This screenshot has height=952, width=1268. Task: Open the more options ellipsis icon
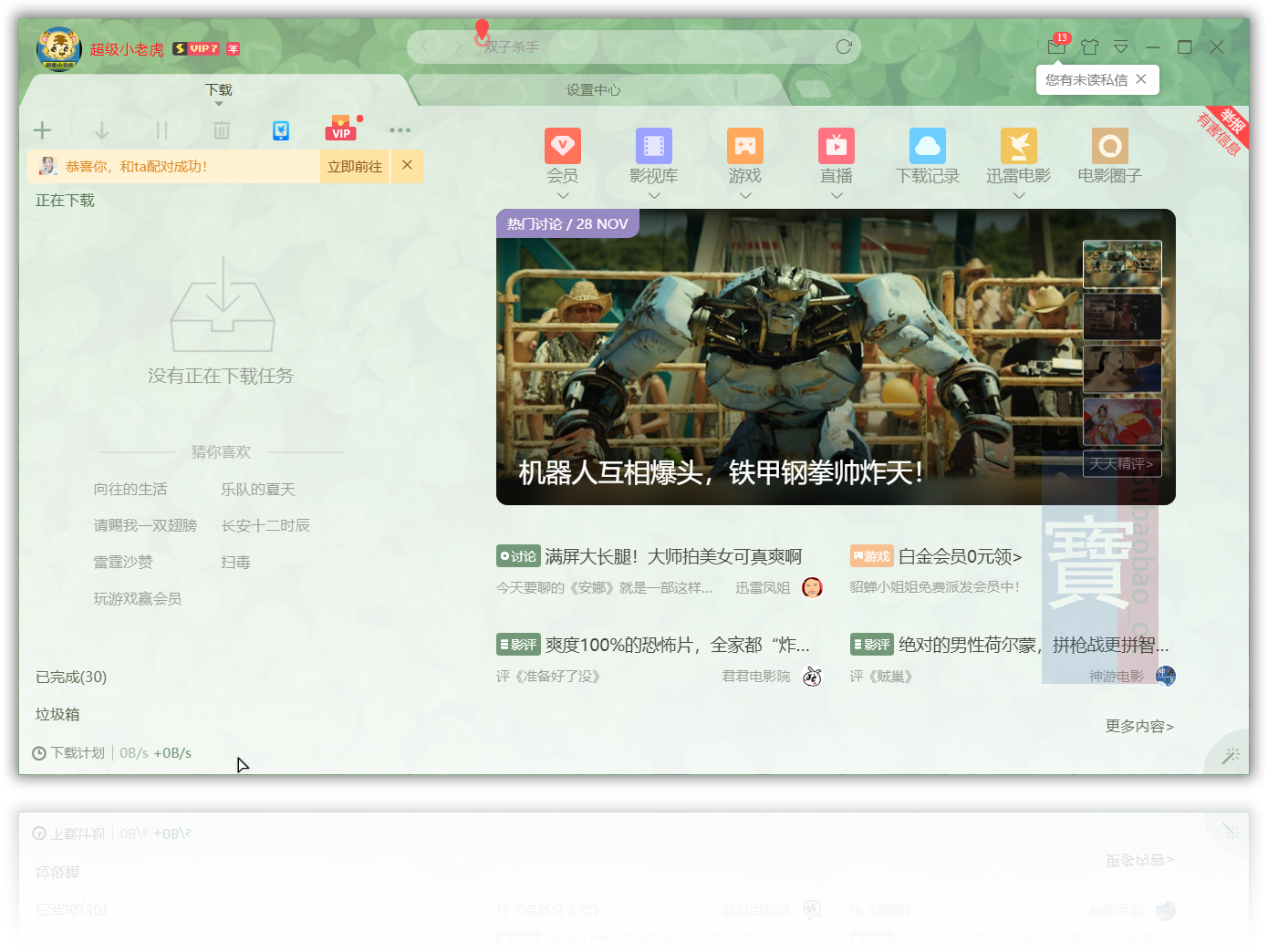click(x=400, y=129)
